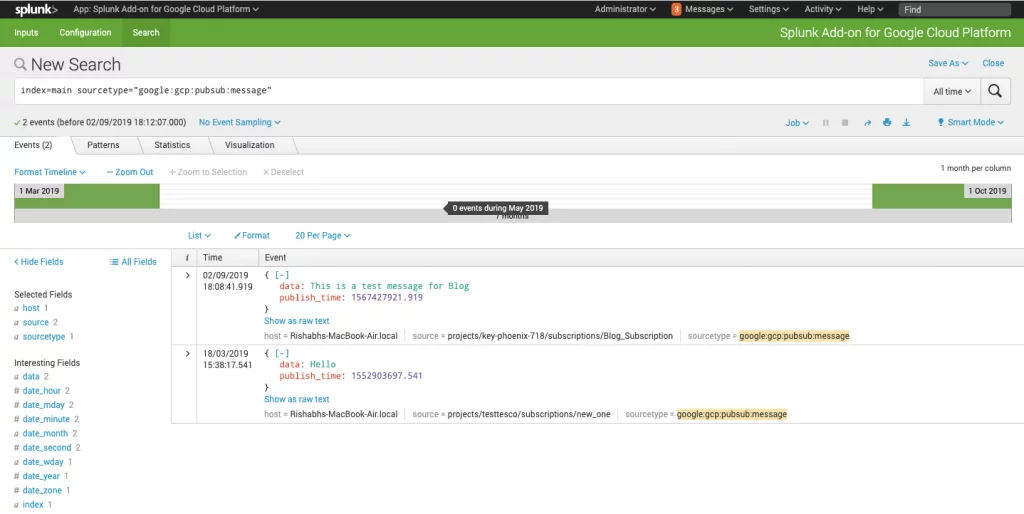Click the Messages count badge
The height and width of the screenshot is (514, 1024).
click(x=677, y=9)
